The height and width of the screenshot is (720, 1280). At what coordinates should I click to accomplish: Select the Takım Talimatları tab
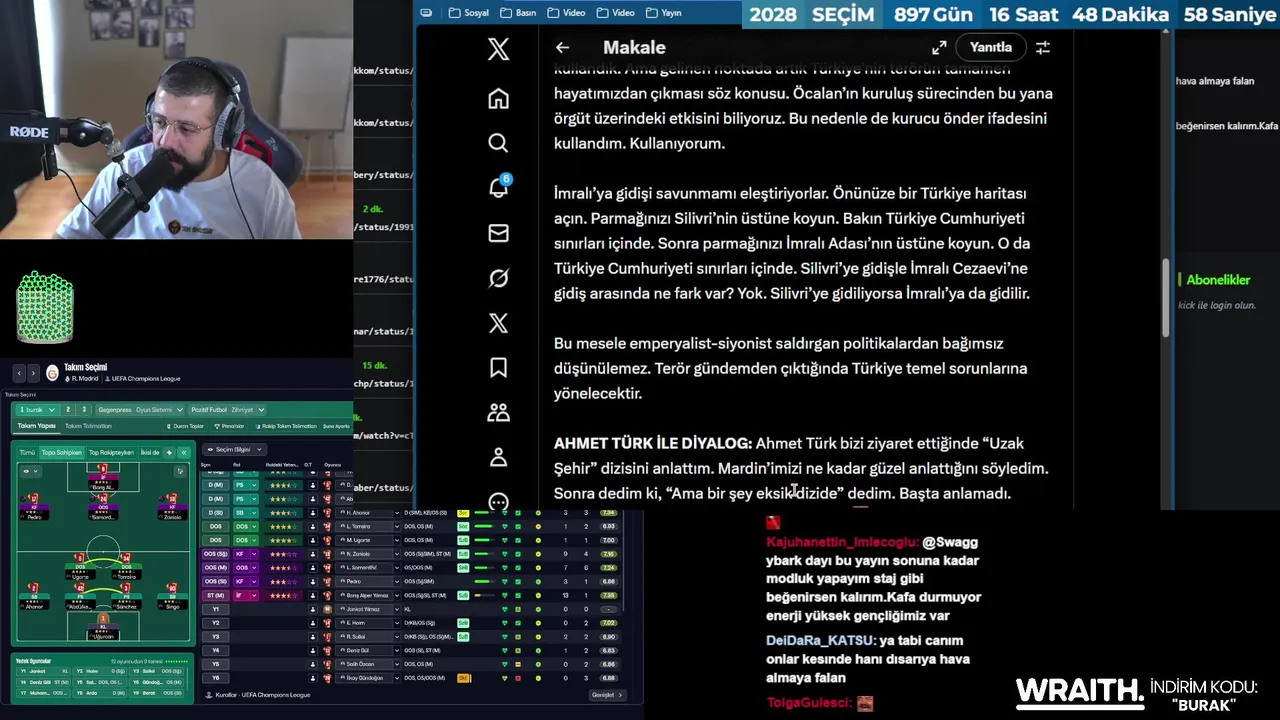coord(88,426)
